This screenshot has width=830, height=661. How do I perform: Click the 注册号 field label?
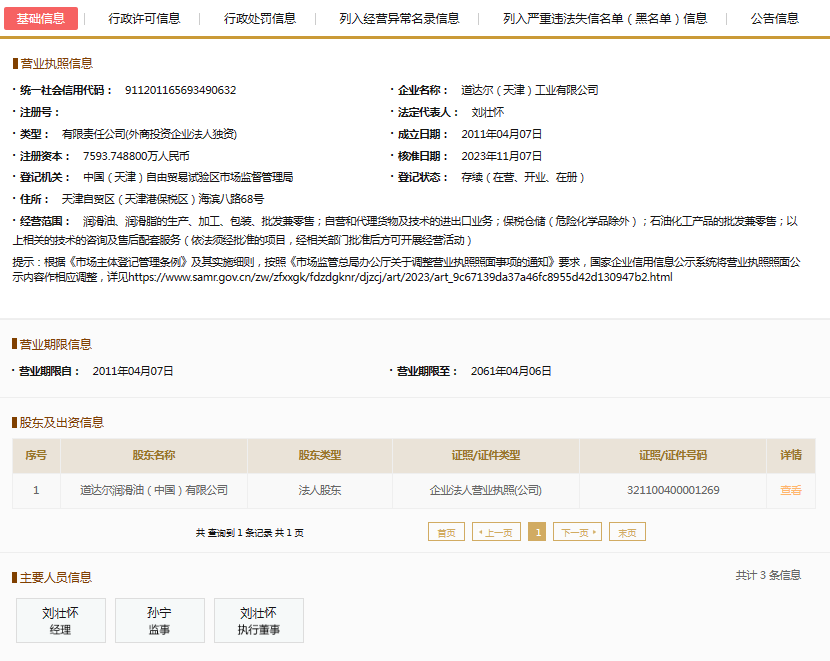pyautogui.click(x=39, y=113)
